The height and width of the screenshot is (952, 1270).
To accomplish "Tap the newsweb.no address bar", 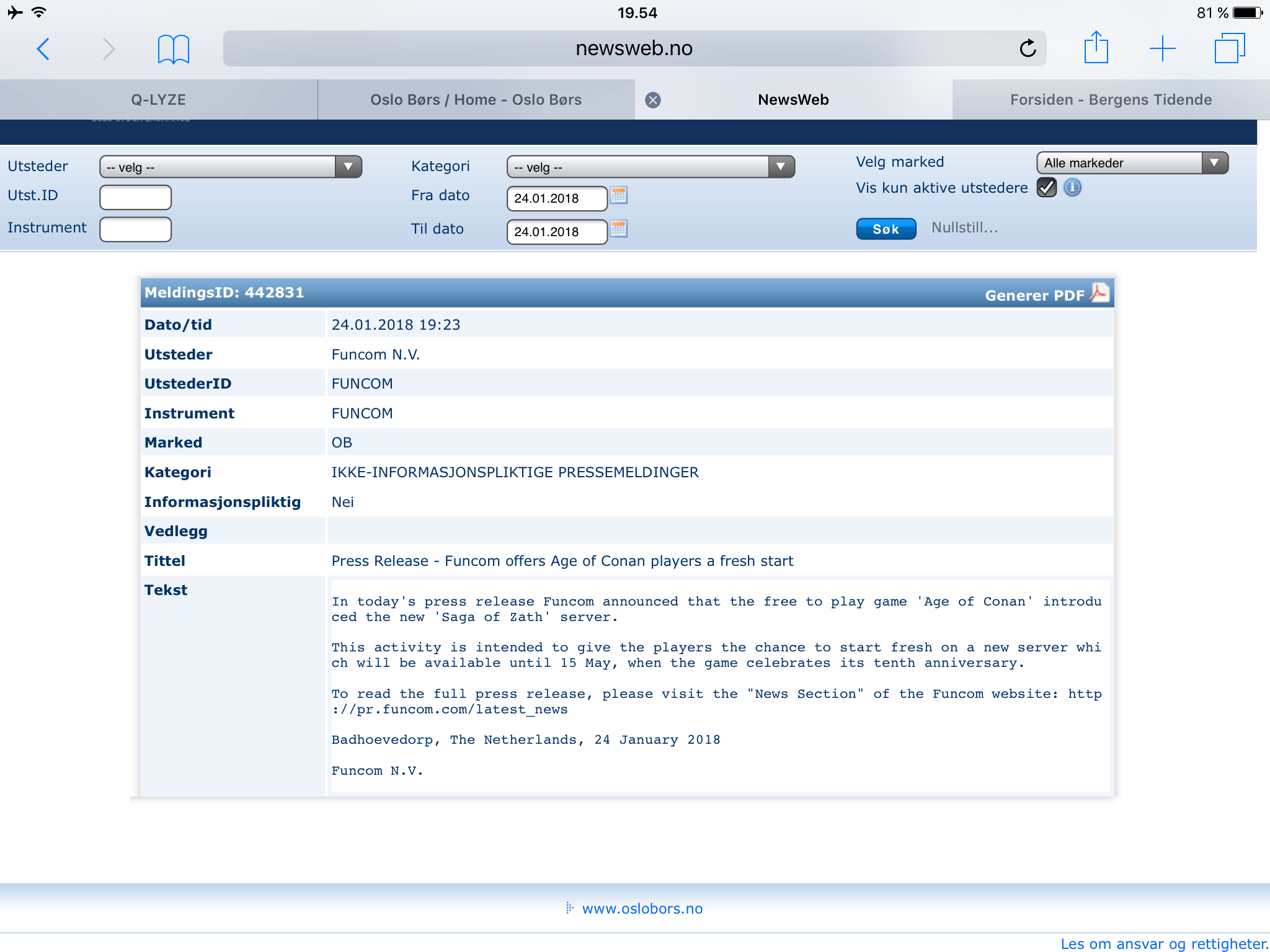I will pos(634,48).
